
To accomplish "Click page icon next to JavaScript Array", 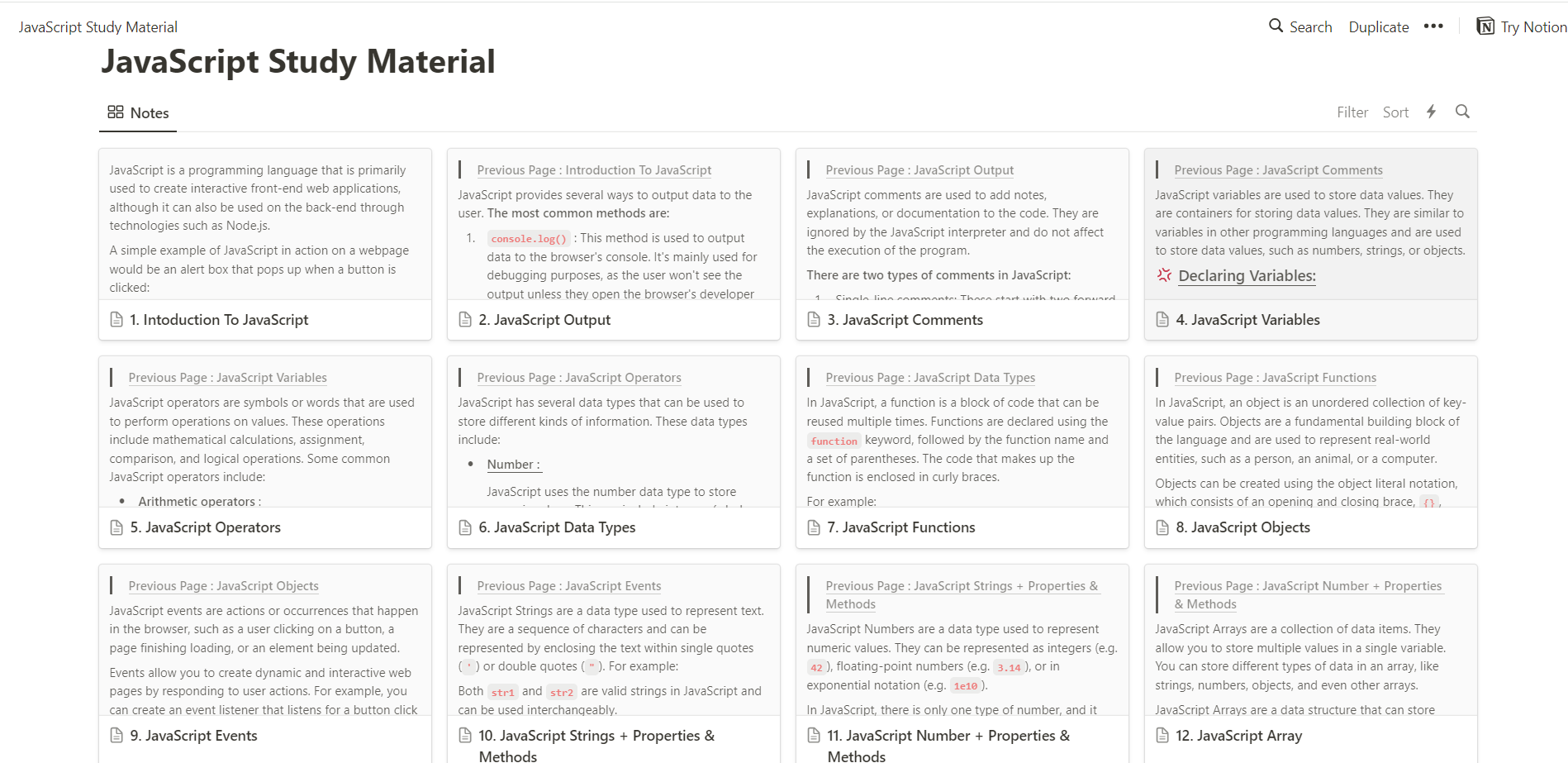I will click(x=1162, y=736).
